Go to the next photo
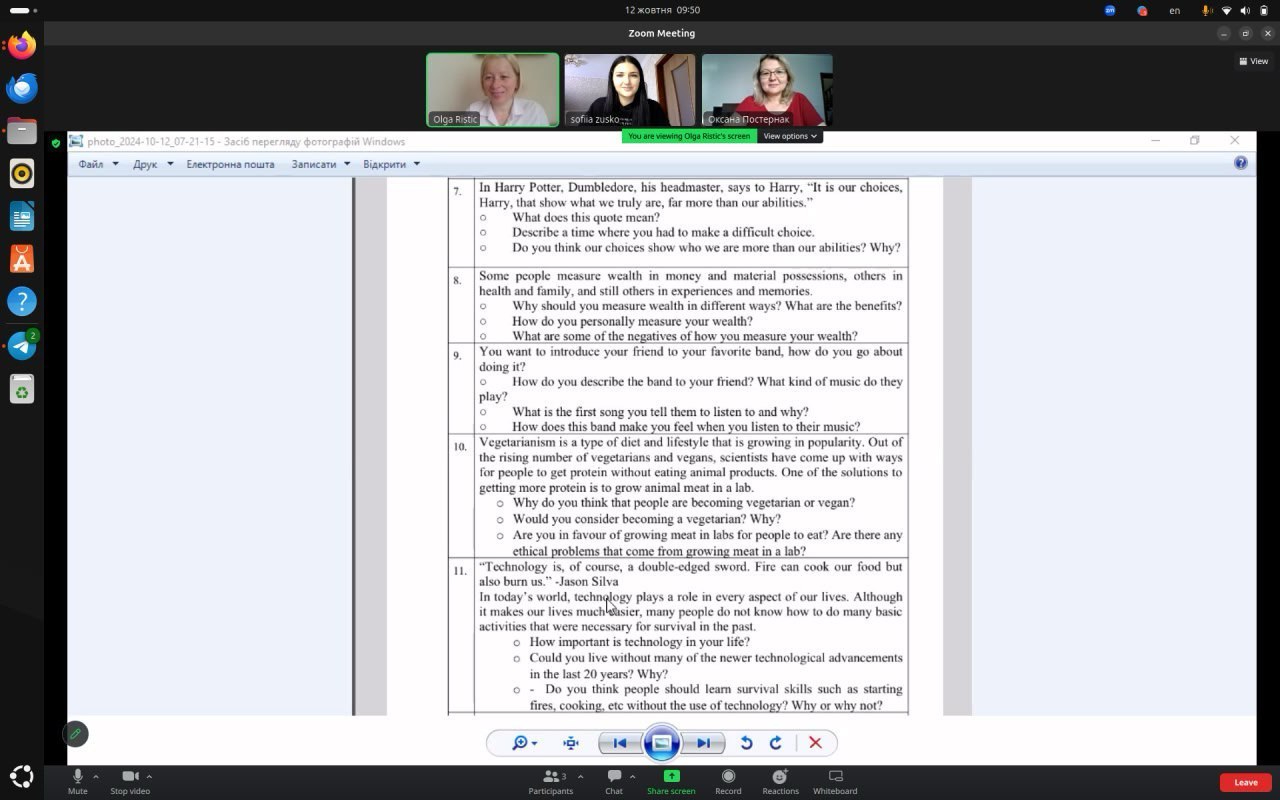The height and width of the screenshot is (800, 1280). pos(704,743)
